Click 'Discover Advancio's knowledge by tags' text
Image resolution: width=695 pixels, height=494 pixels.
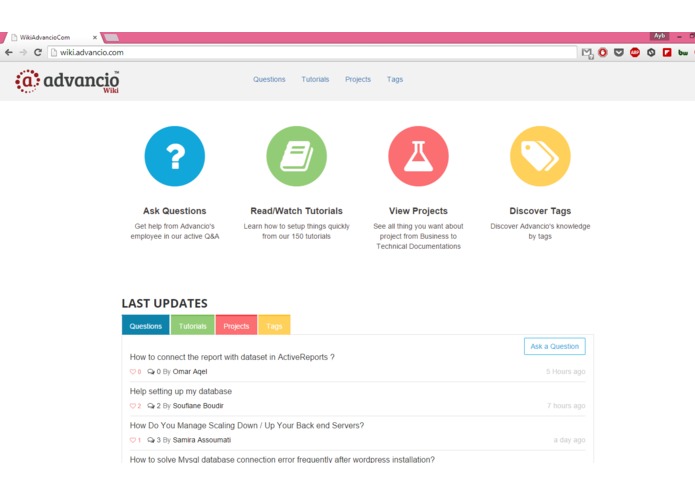[x=540, y=231]
